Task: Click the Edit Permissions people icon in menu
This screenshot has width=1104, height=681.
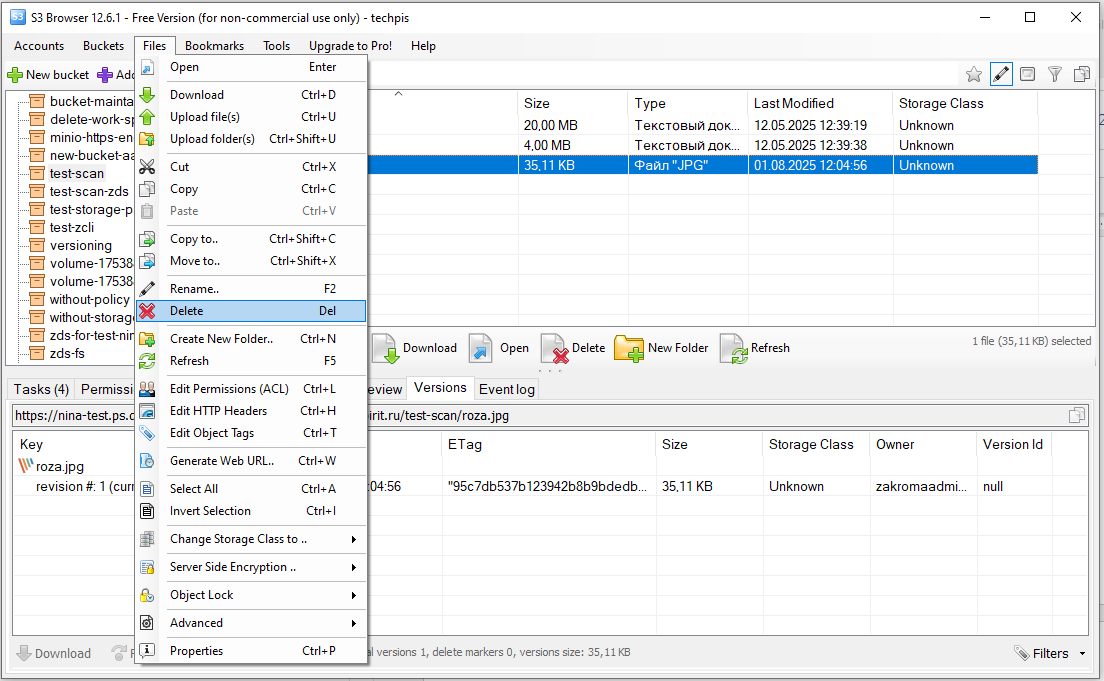Action: pos(147,389)
